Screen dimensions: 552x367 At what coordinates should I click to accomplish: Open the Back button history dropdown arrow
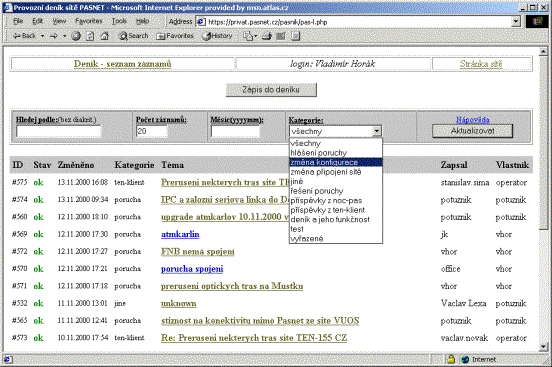click(43, 36)
